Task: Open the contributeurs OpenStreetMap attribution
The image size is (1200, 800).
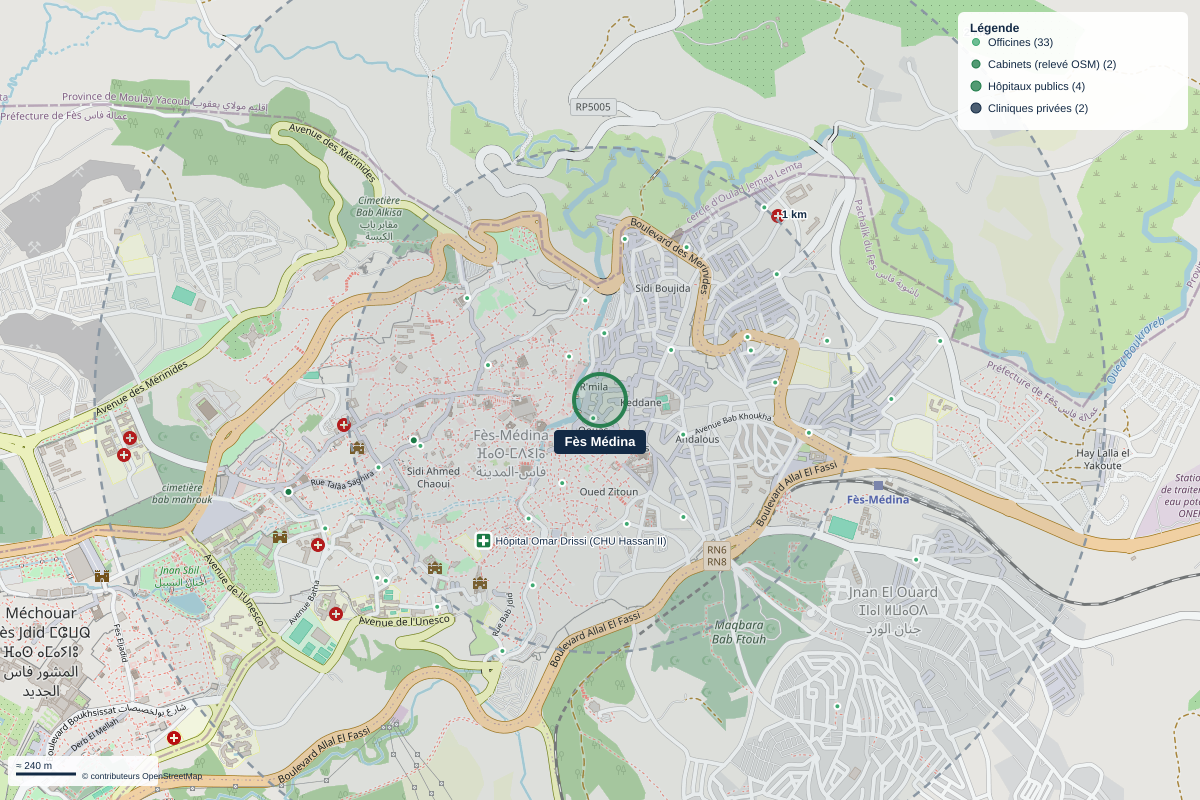Action: 142,776
